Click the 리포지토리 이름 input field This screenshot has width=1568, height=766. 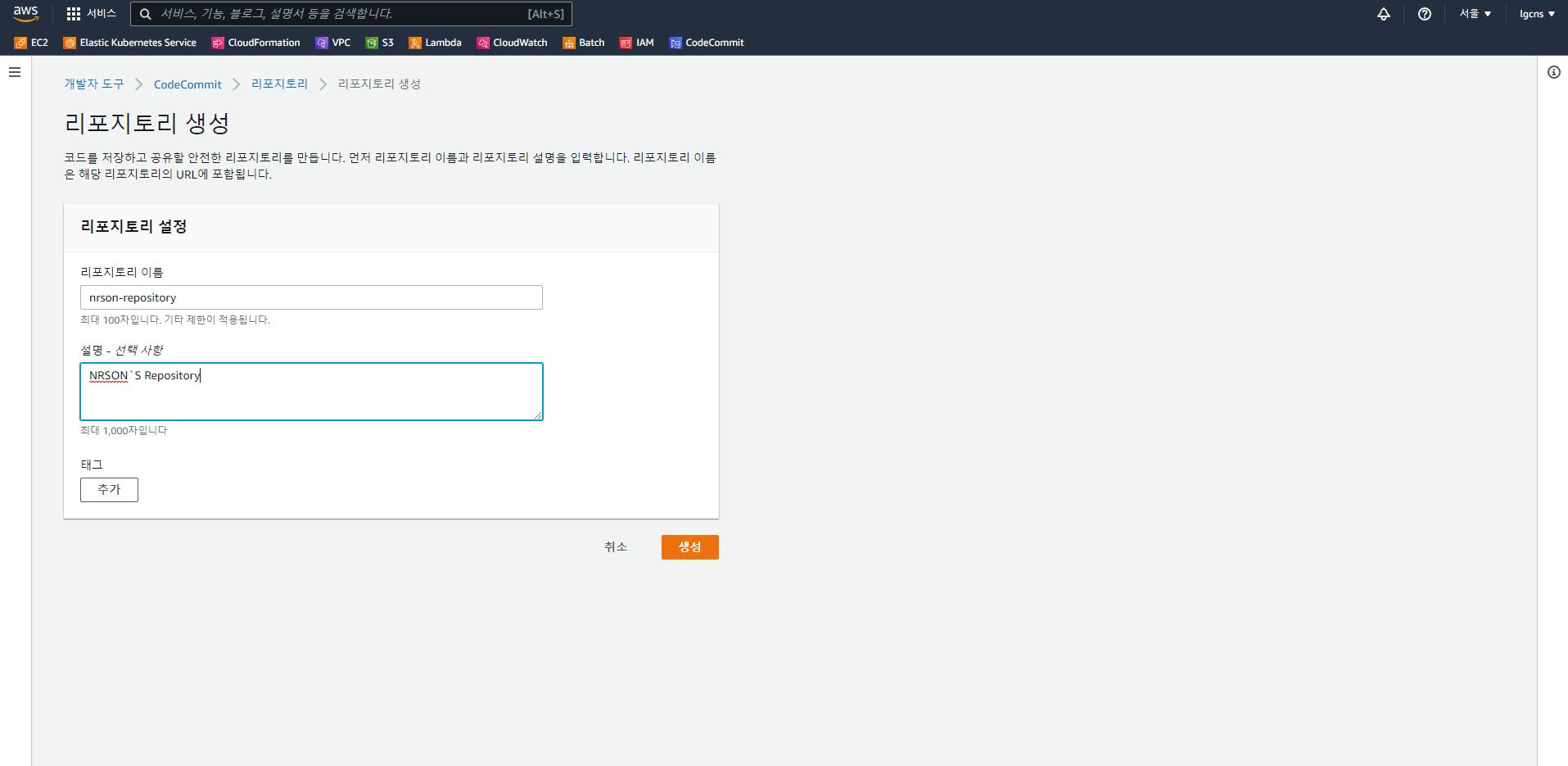pos(311,297)
